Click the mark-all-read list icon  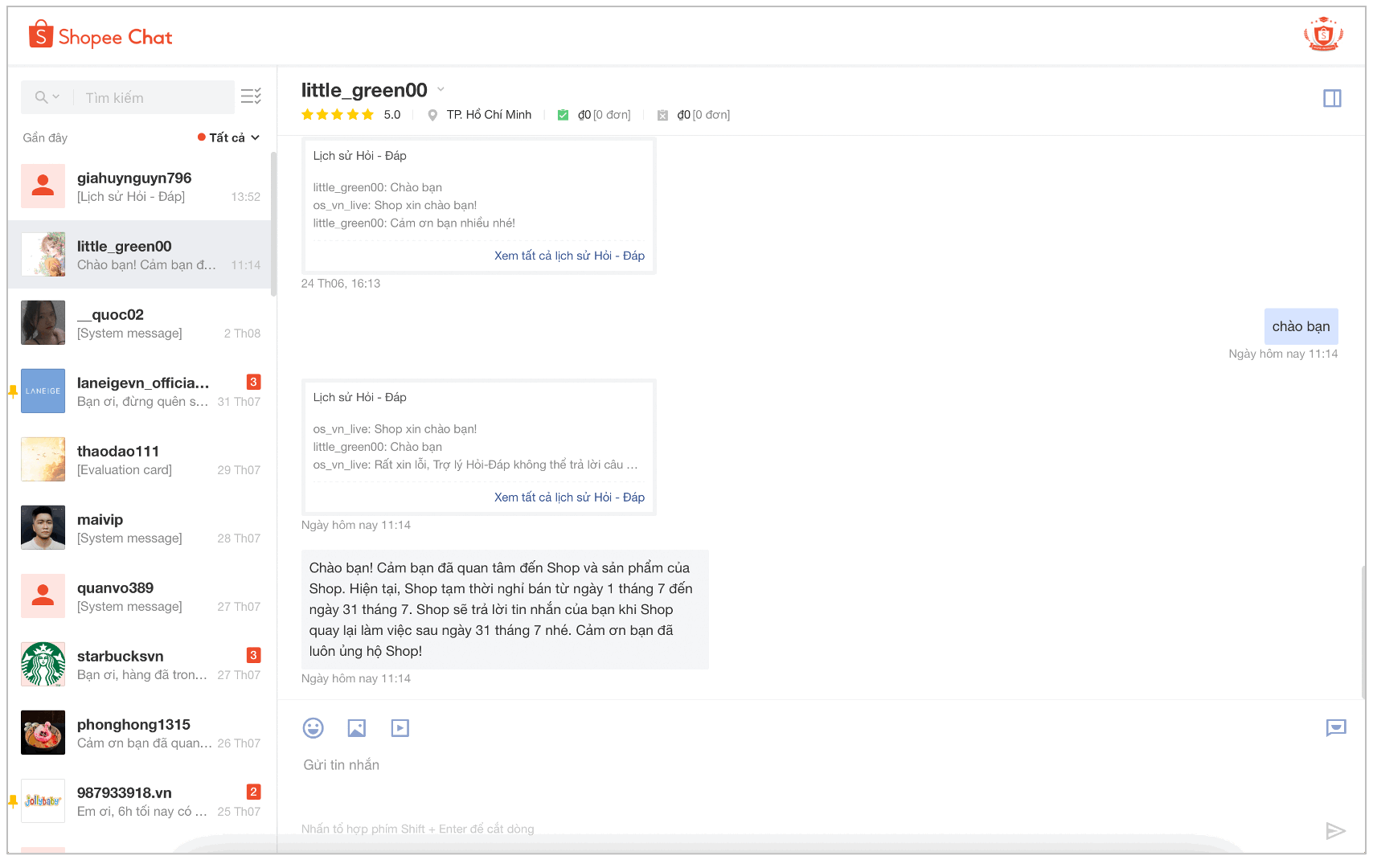click(250, 96)
